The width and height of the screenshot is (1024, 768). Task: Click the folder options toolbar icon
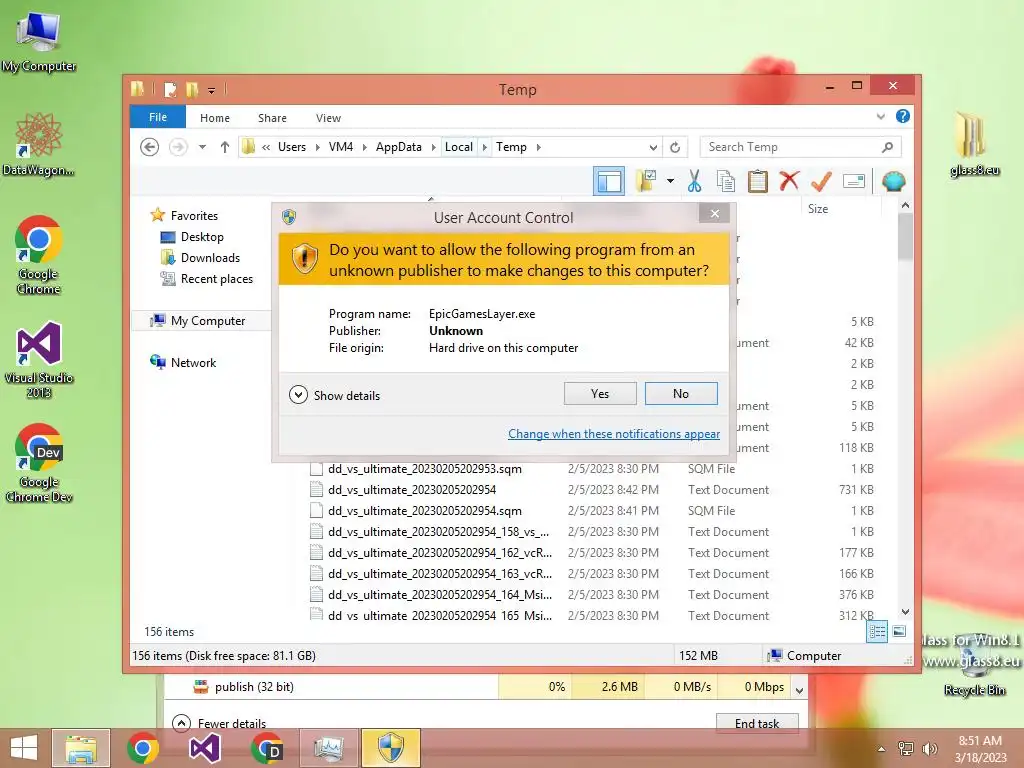(x=647, y=181)
